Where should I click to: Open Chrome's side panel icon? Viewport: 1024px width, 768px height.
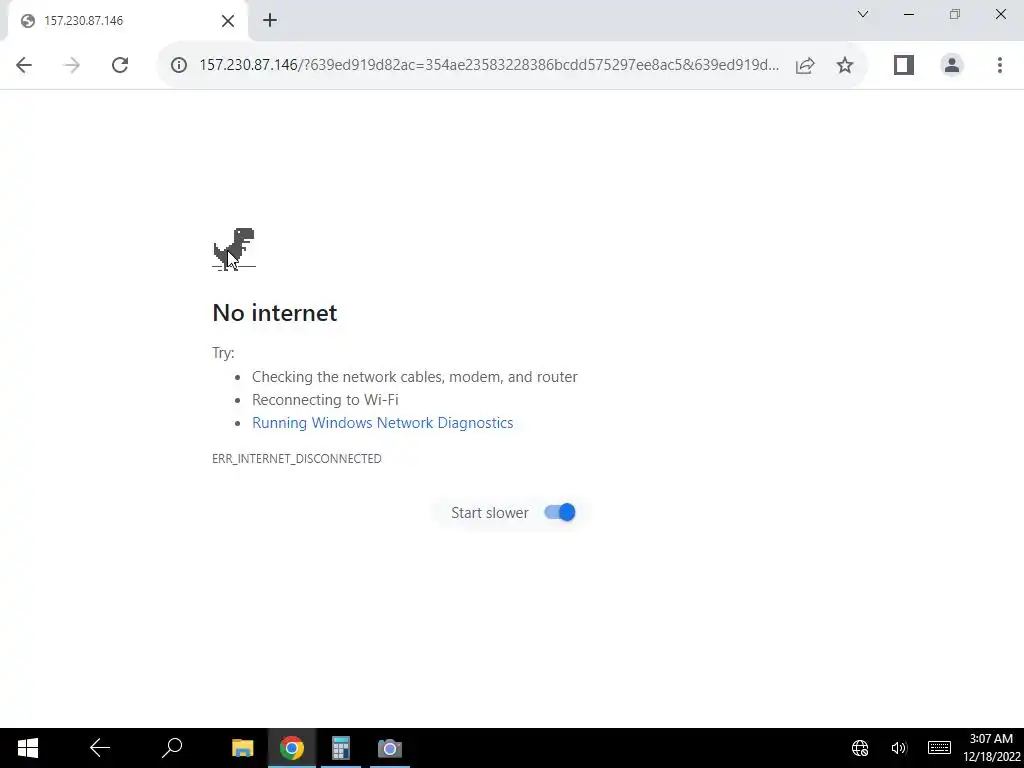(903, 65)
